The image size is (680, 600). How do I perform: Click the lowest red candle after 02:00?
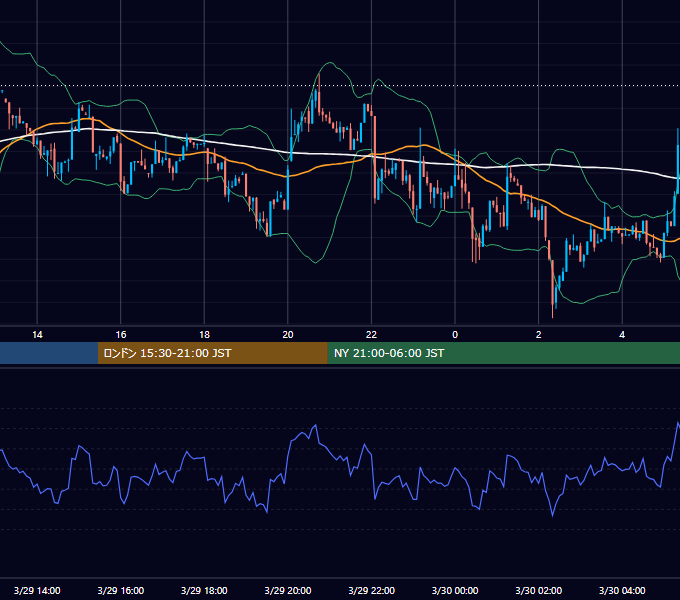click(x=552, y=289)
